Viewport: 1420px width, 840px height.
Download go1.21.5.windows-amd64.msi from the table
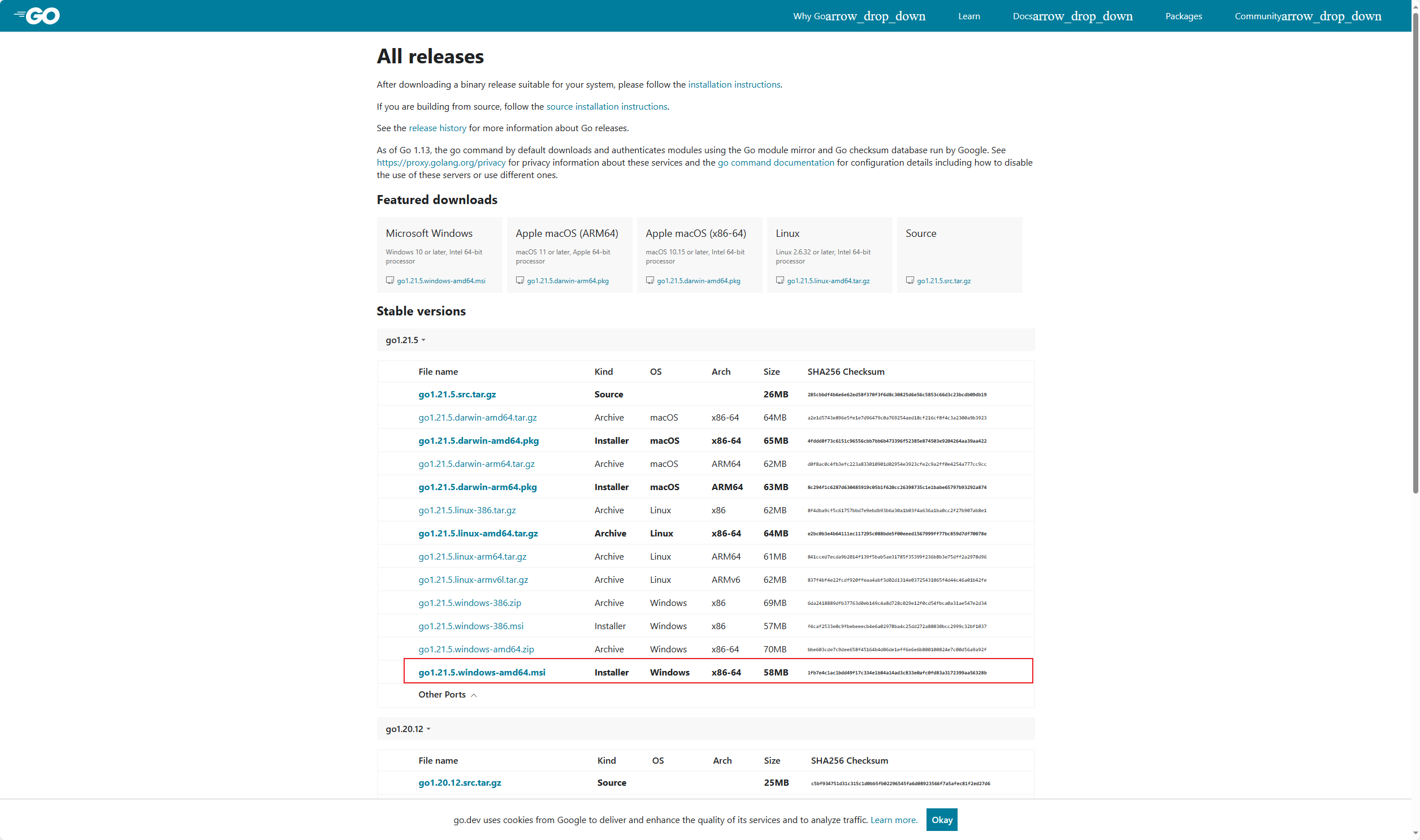click(482, 672)
